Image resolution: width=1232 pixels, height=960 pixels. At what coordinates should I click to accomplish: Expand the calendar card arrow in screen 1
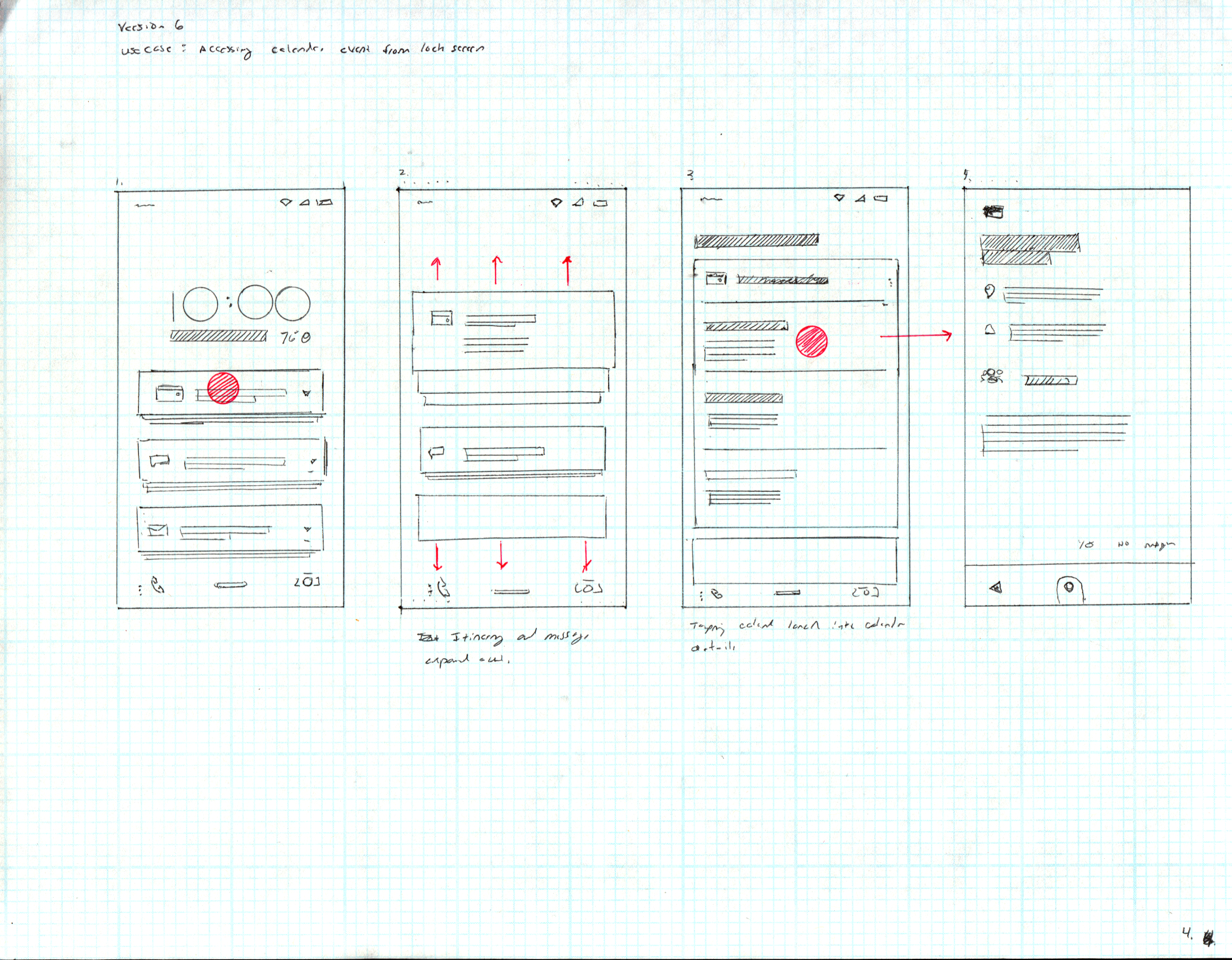pyautogui.click(x=306, y=393)
